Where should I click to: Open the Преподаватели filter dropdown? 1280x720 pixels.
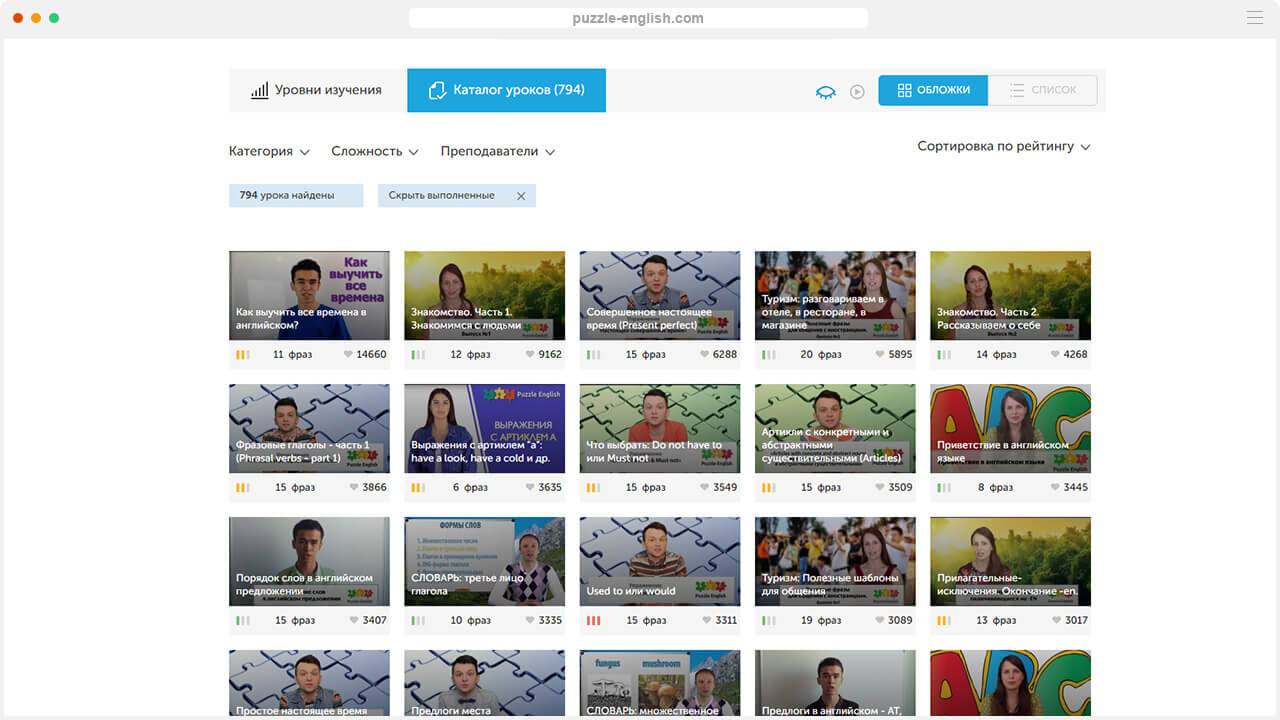coord(497,151)
